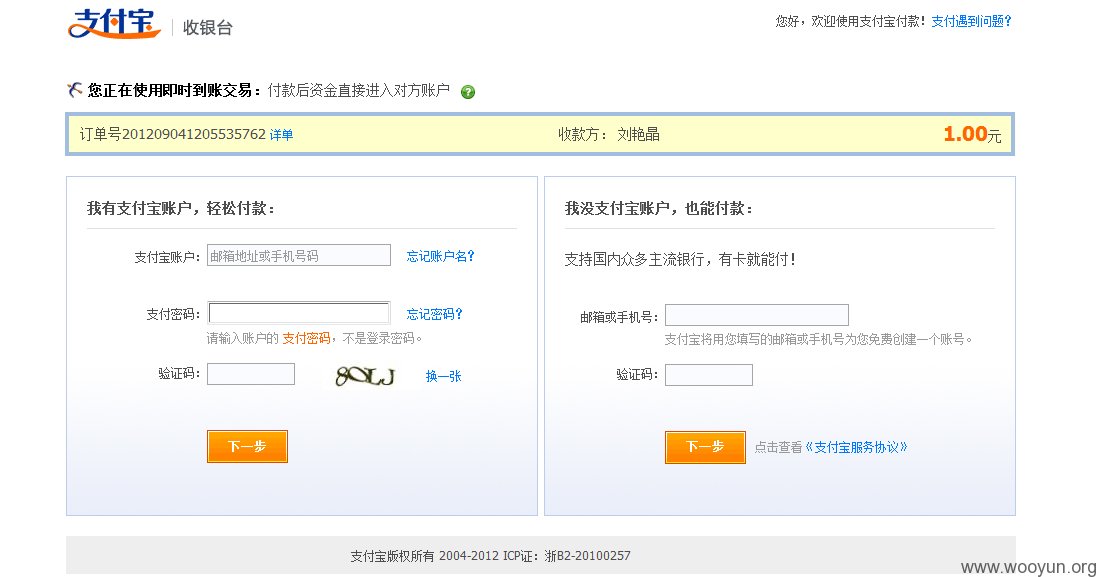This screenshot has height=577, width=1097.
Task: Click order number 201209041205535762
Action: coord(194,134)
